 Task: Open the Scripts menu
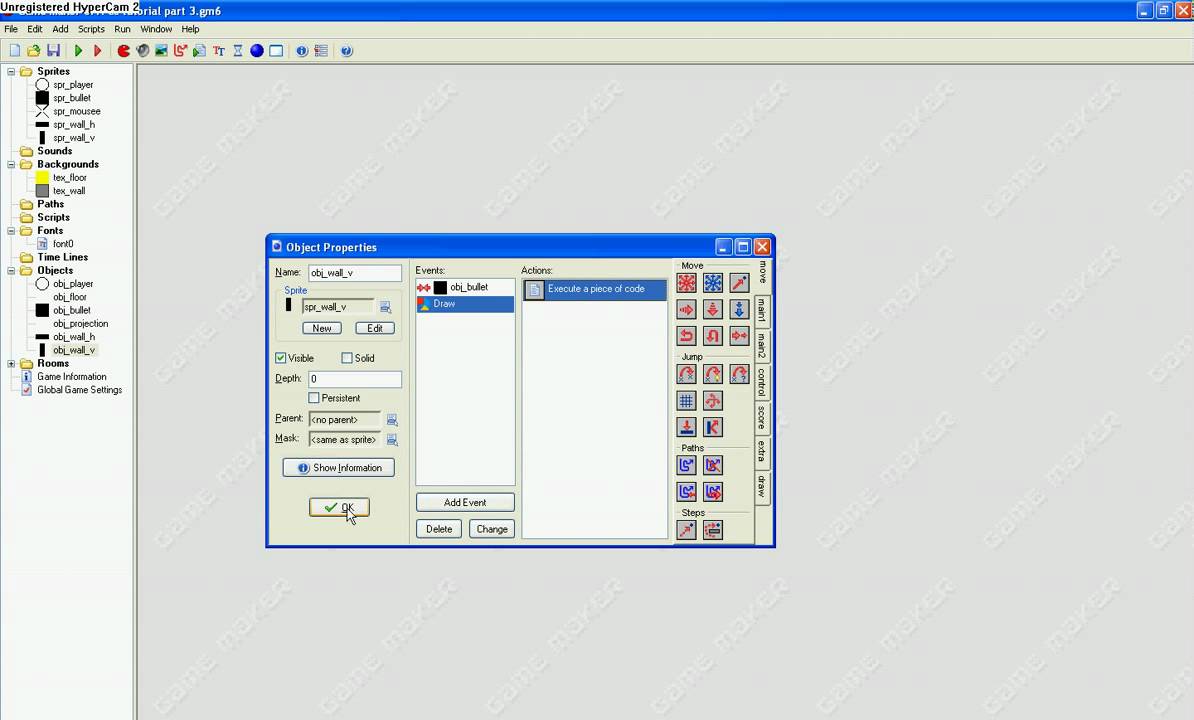tap(91, 29)
